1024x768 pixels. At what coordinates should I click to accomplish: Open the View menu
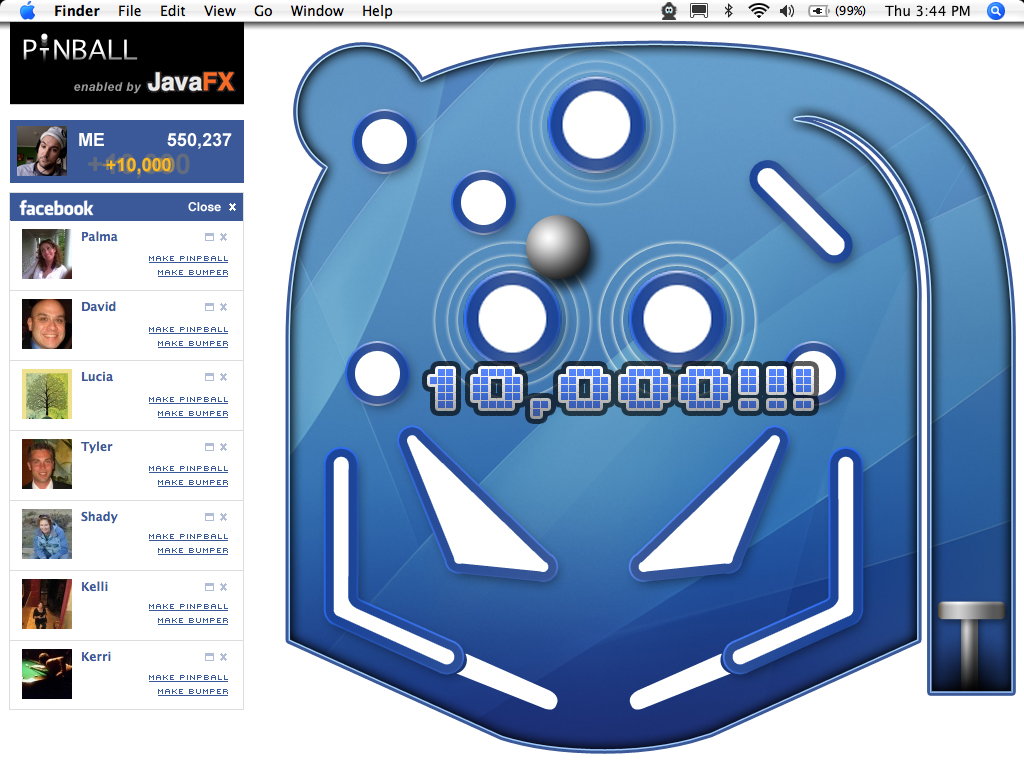click(x=219, y=11)
